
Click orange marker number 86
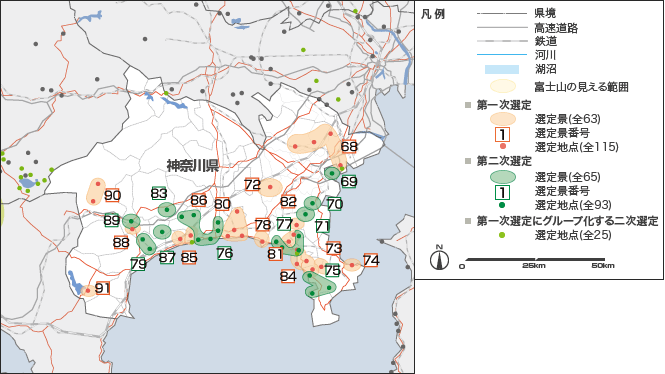[198, 200]
